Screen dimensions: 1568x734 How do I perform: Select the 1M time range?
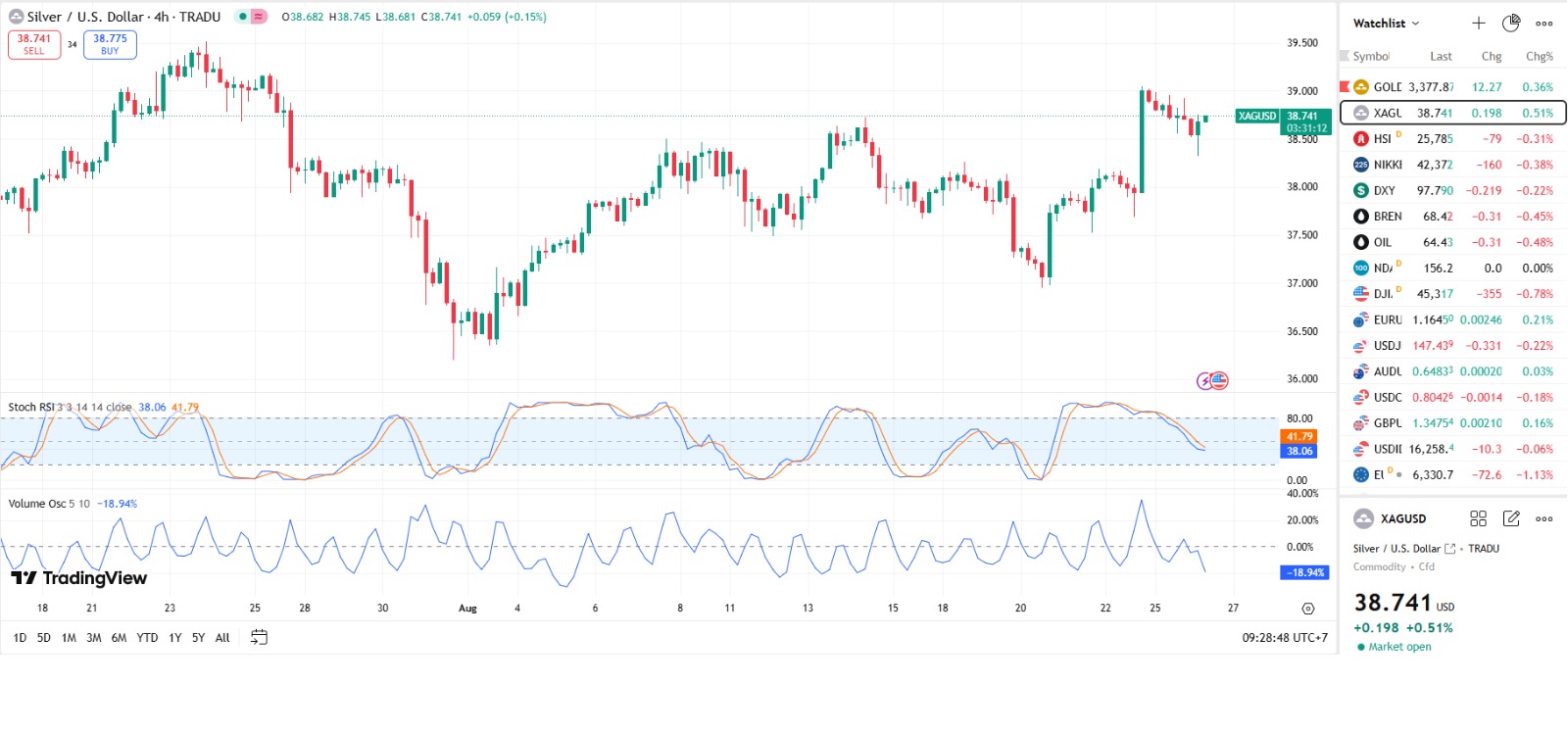(69, 637)
